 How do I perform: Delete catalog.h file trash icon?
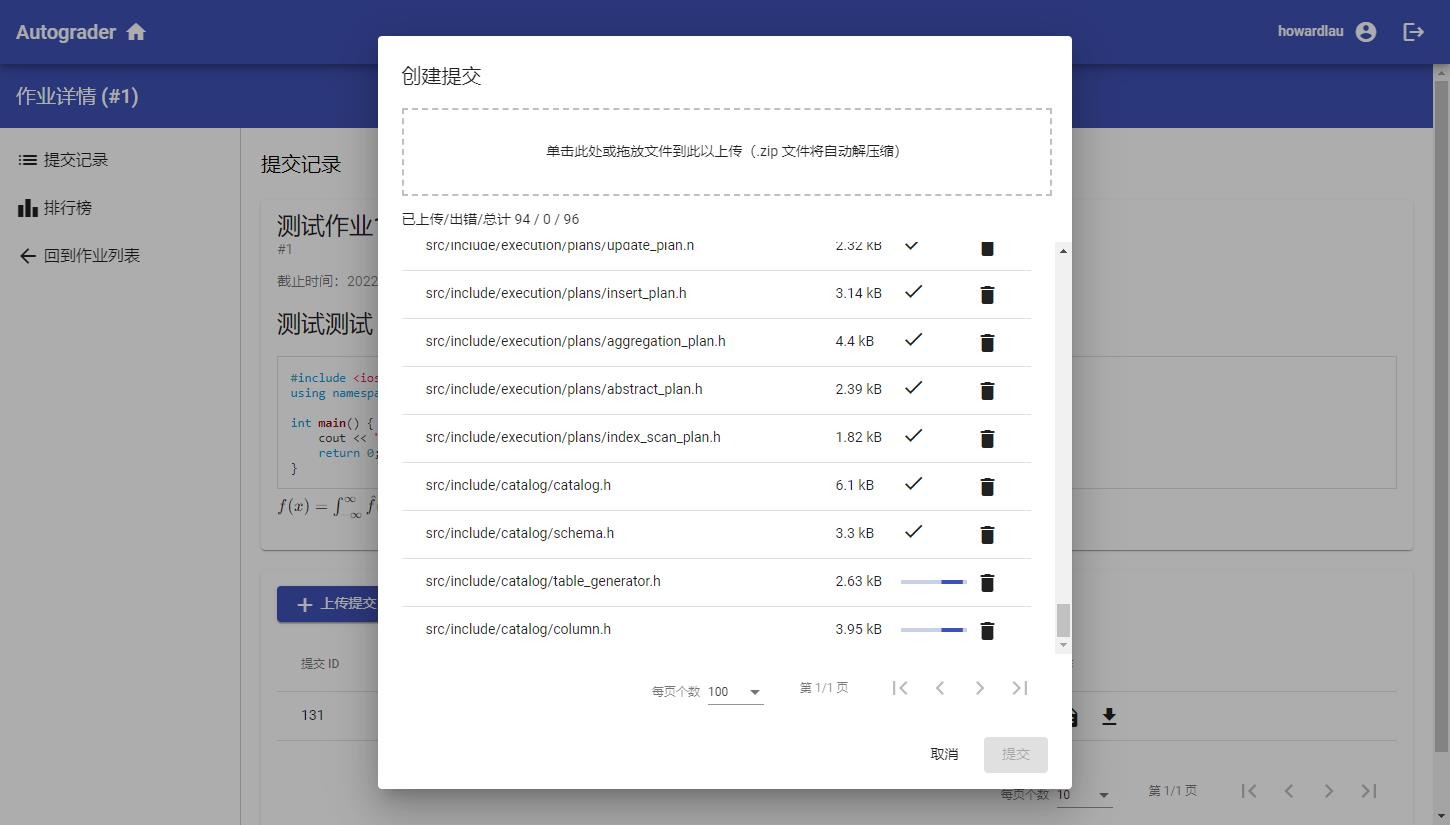[987, 486]
